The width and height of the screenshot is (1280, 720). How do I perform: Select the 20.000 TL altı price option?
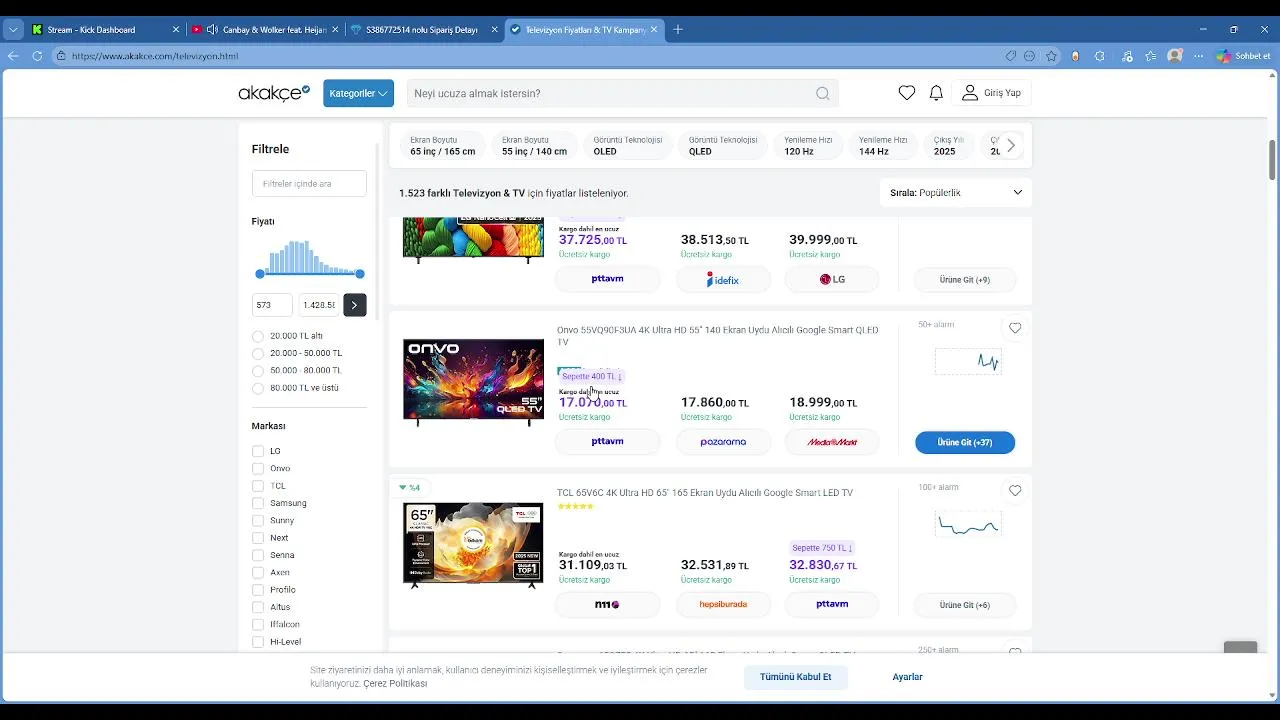tap(258, 336)
